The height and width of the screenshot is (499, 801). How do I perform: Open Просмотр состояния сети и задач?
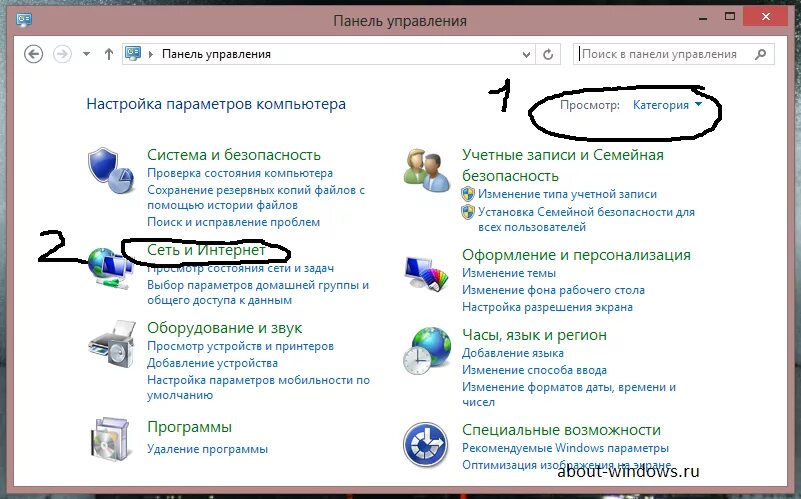coord(241,268)
